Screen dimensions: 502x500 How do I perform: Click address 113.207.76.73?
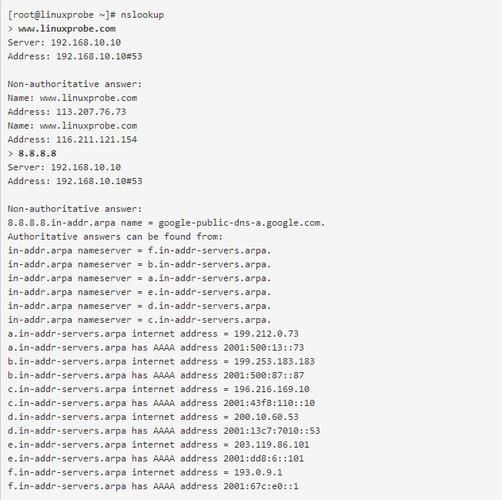tap(91, 112)
